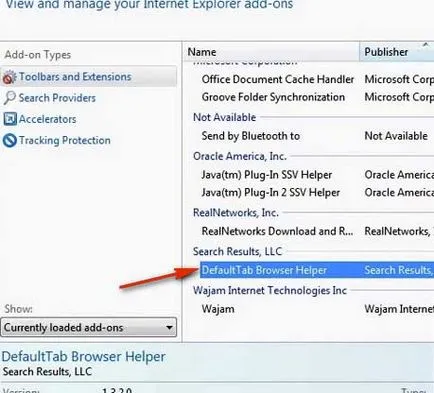Viewport: 434px width, 393px height.
Task: Select Send by Bluetooth to row
Action: [x=317, y=136]
